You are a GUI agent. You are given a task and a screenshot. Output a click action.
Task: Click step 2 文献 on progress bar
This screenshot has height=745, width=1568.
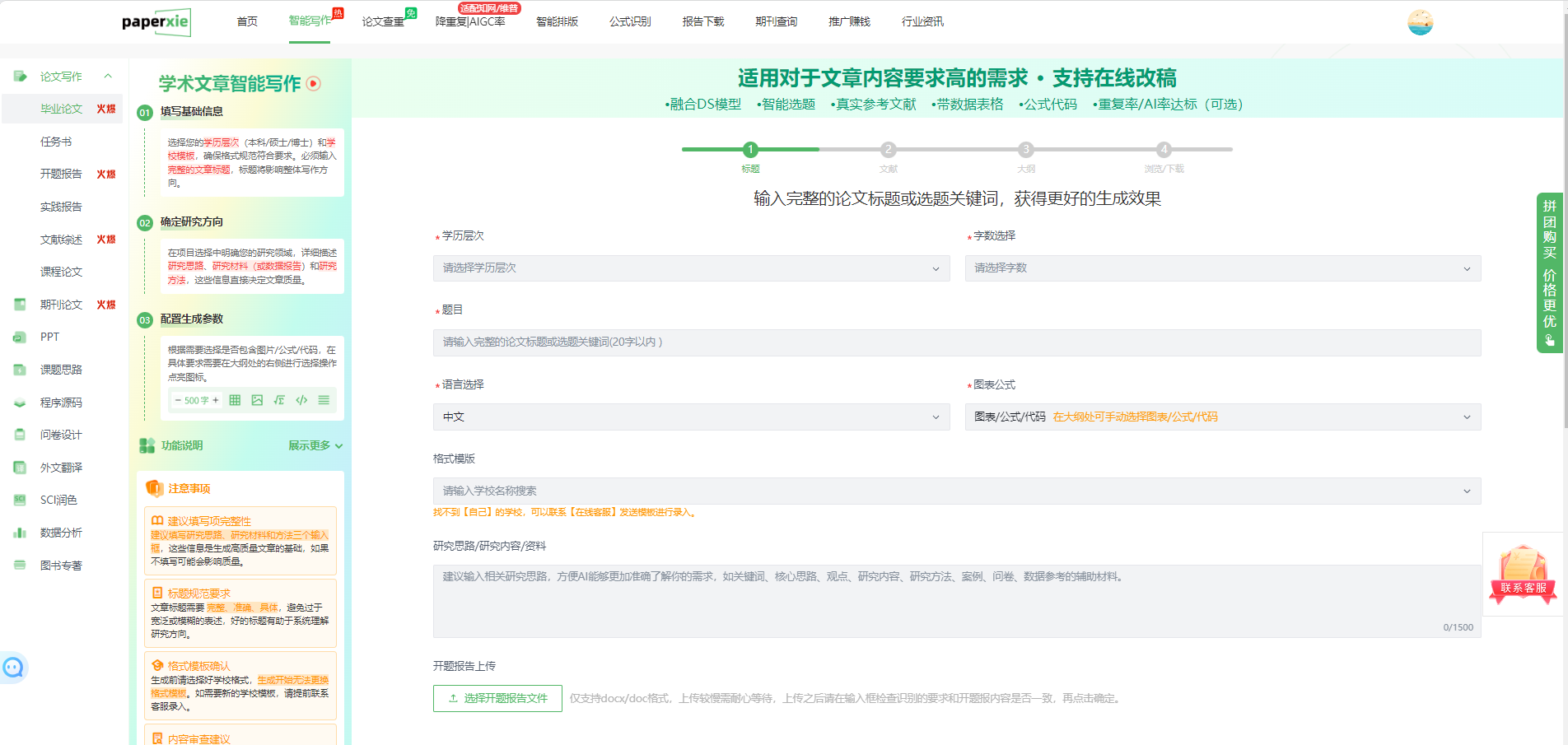[888, 150]
